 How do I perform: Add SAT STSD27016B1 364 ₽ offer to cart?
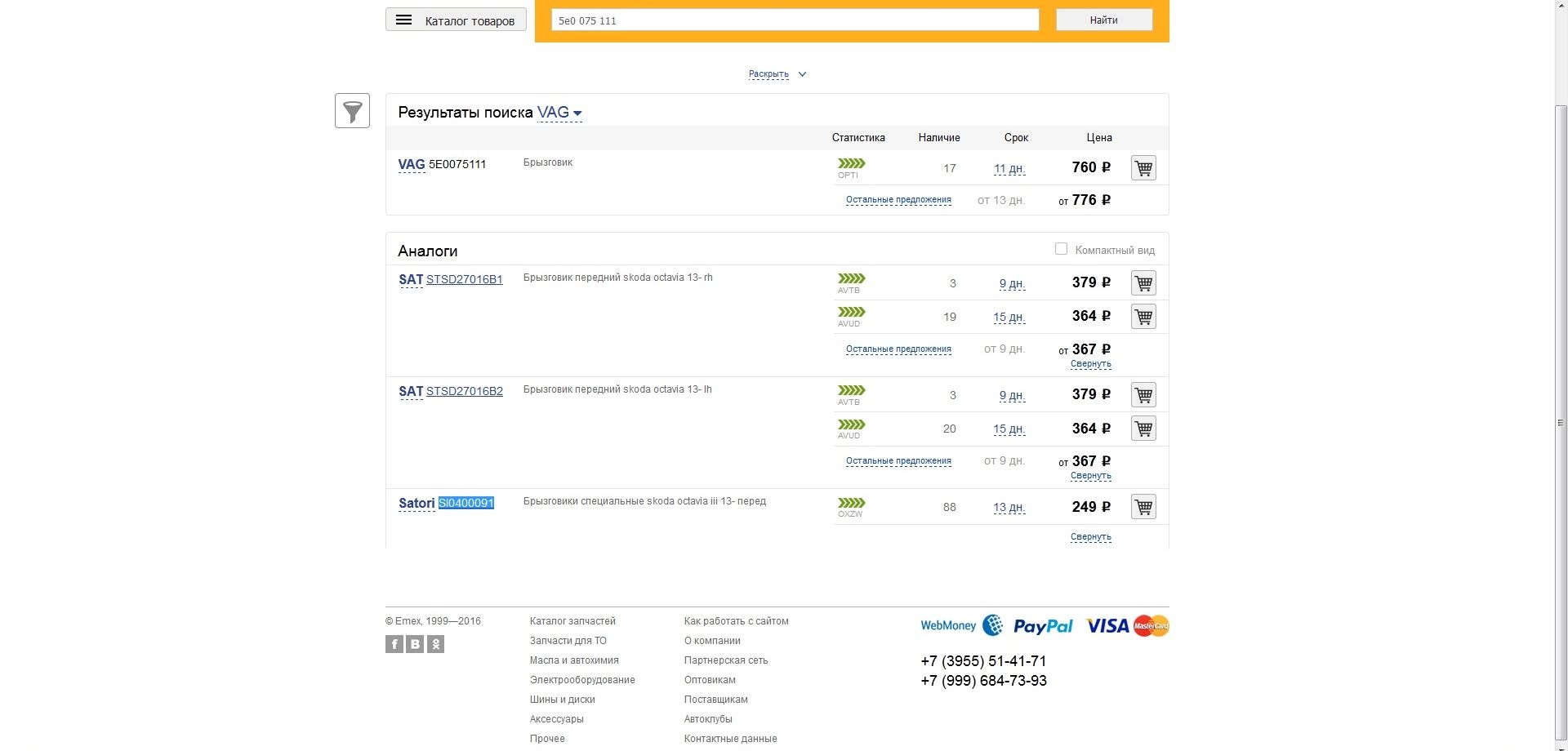point(1143,317)
